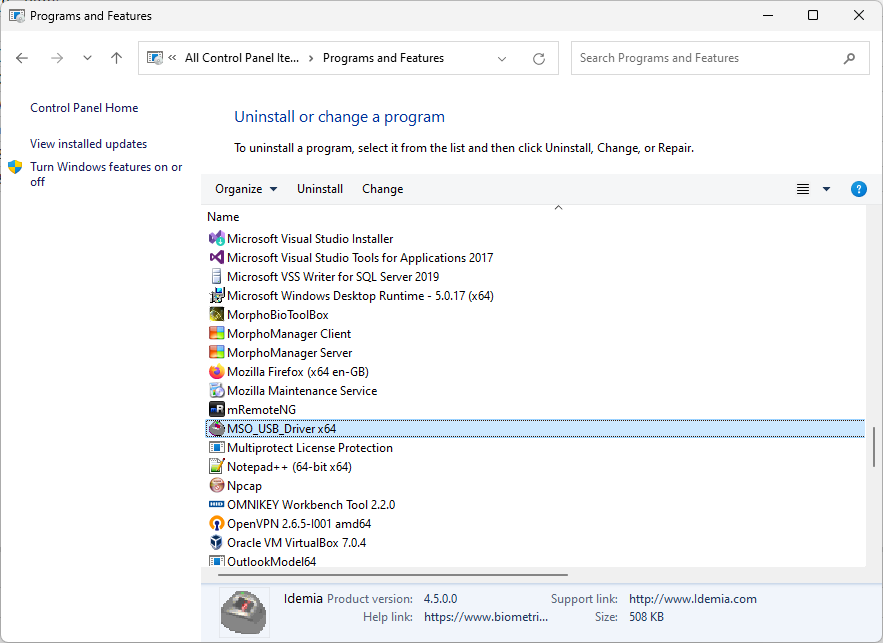Select the MorphoBioToolBox entry text
This screenshot has height=643, width=883.
[278, 315]
